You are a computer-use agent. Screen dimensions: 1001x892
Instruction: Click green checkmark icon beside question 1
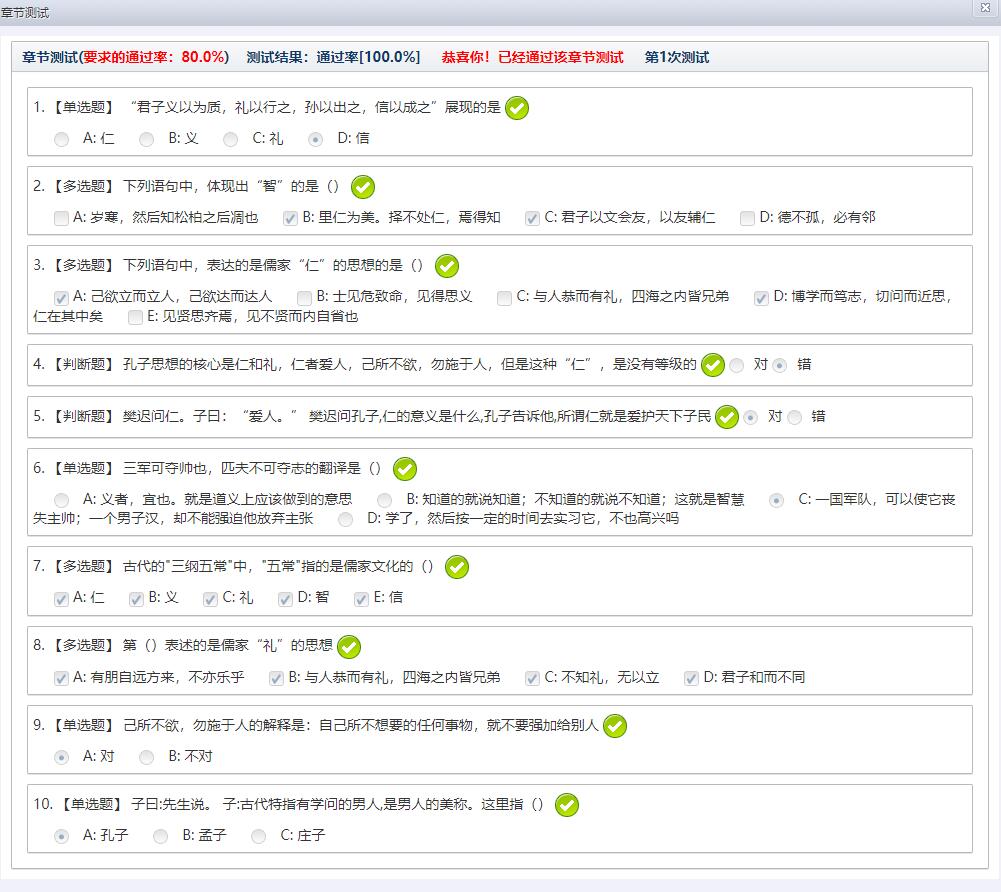pyautogui.click(x=517, y=108)
